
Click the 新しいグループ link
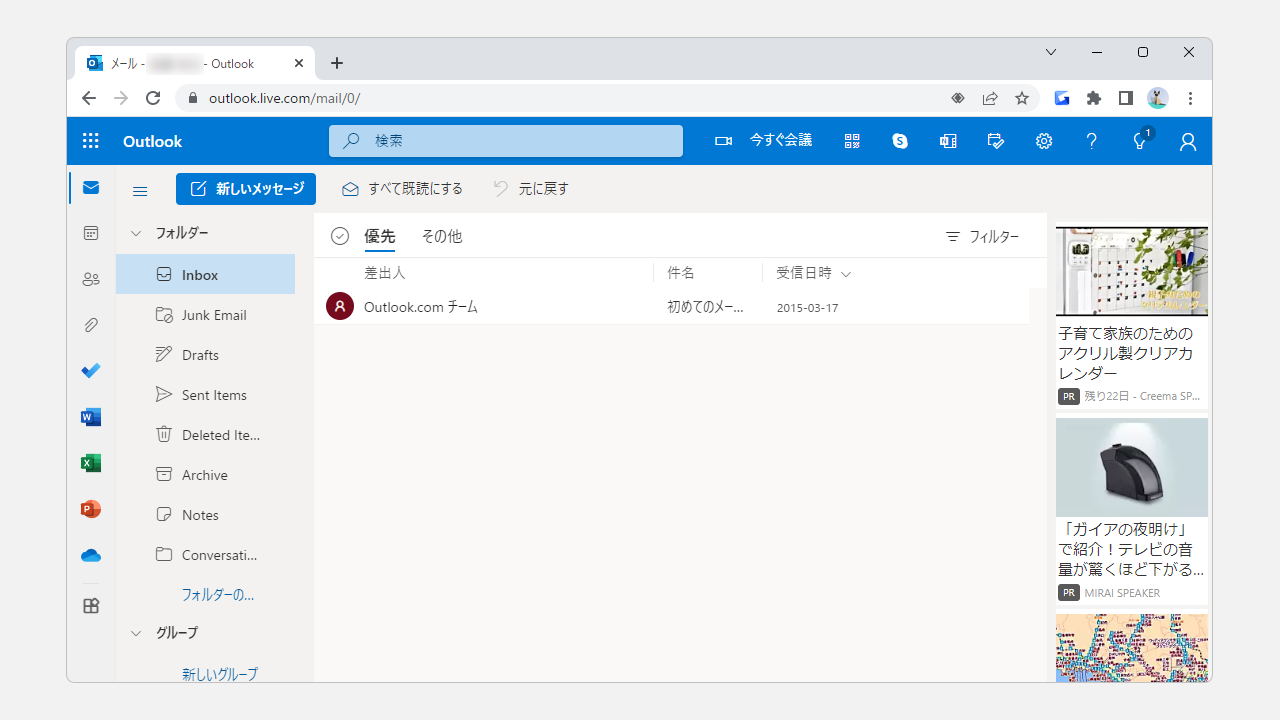(219, 674)
